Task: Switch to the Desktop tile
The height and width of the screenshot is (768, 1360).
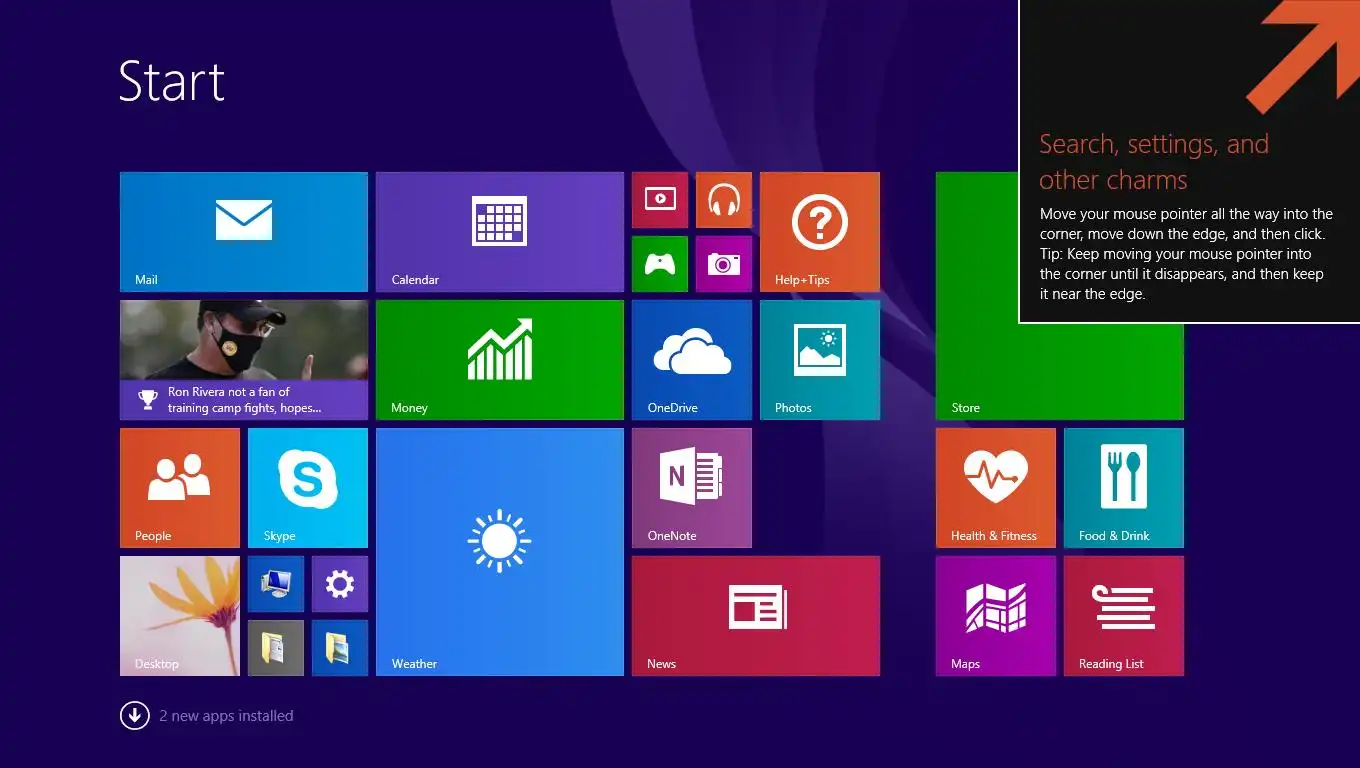Action: 180,616
